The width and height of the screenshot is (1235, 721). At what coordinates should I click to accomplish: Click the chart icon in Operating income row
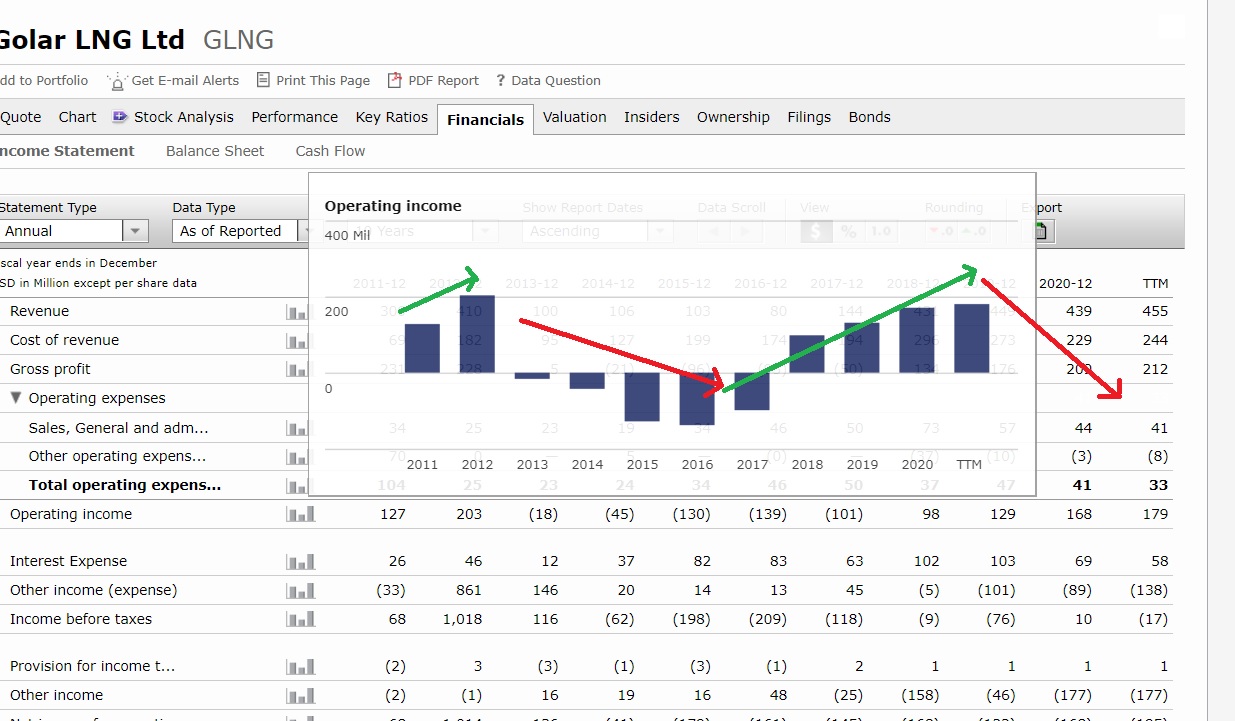(300, 515)
